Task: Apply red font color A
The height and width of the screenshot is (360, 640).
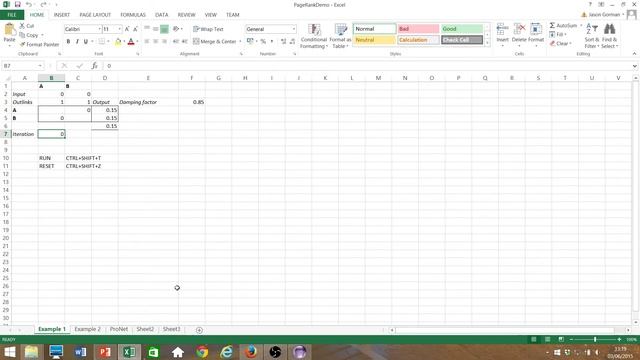Action: click(131, 41)
